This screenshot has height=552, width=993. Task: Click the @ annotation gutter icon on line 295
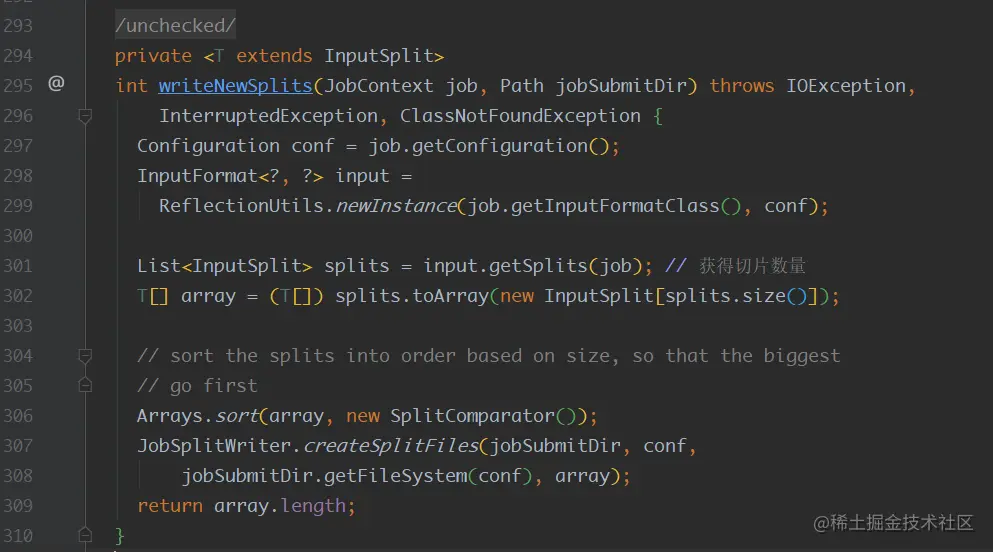pos(56,84)
